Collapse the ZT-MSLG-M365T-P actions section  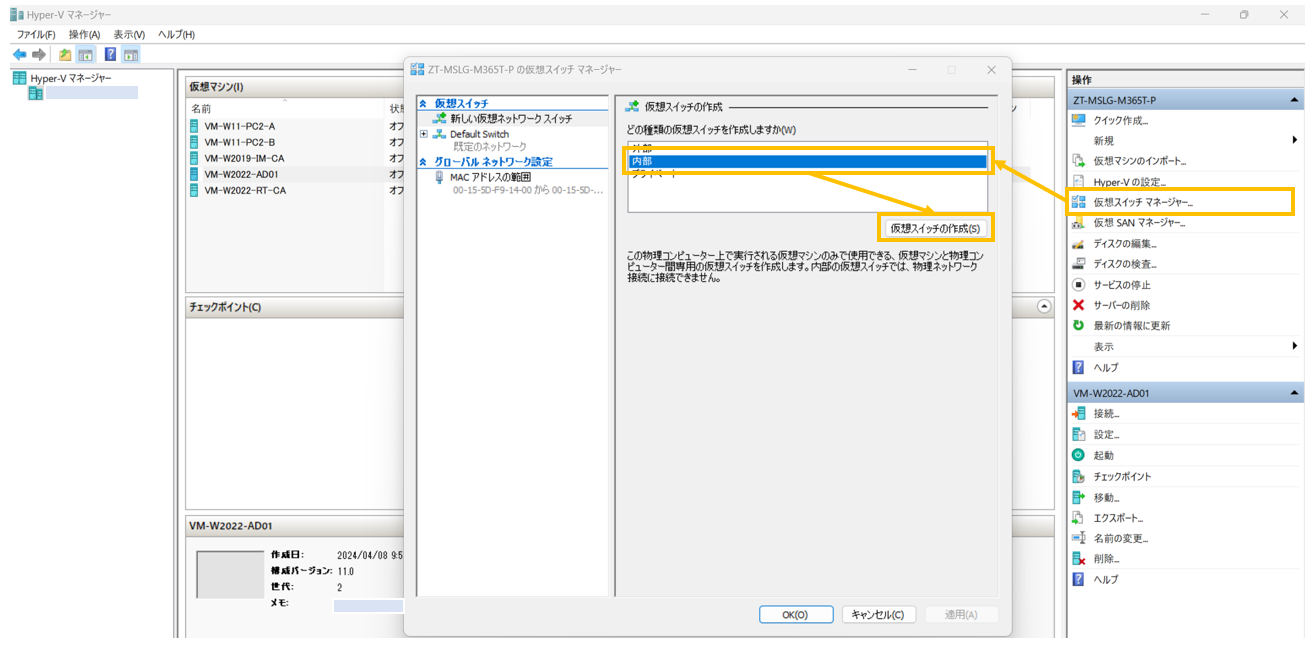pyautogui.click(x=1294, y=101)
